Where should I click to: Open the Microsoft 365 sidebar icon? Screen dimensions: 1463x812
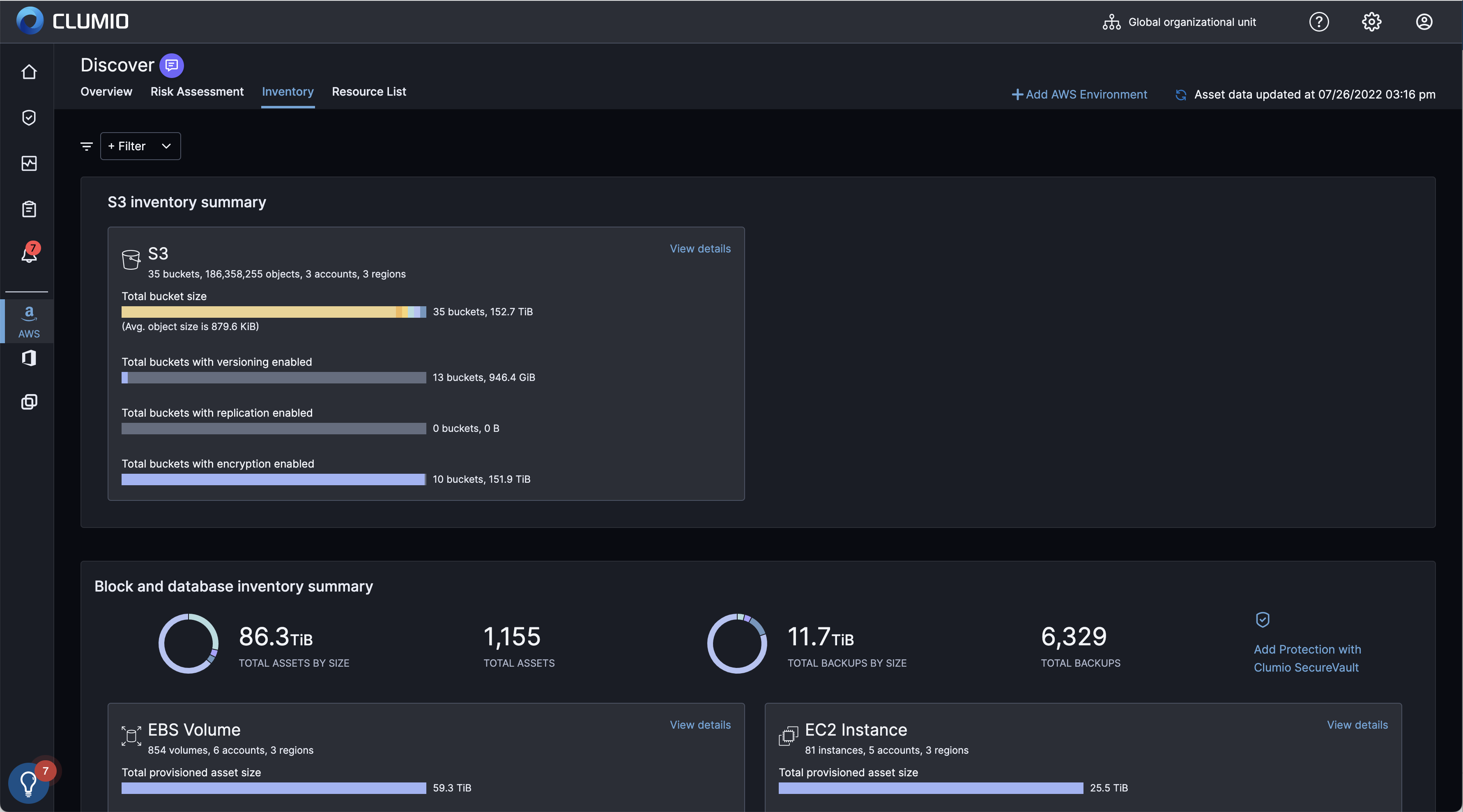coord(29,358)
